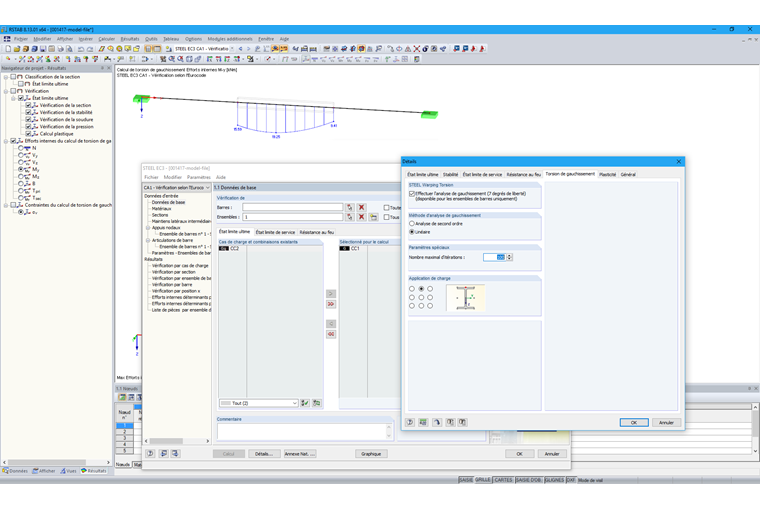The image size is (760, 509).
Task: Open the Tout (2) filter dropdown
Action: pyautogui.click(x=259, y=403)
